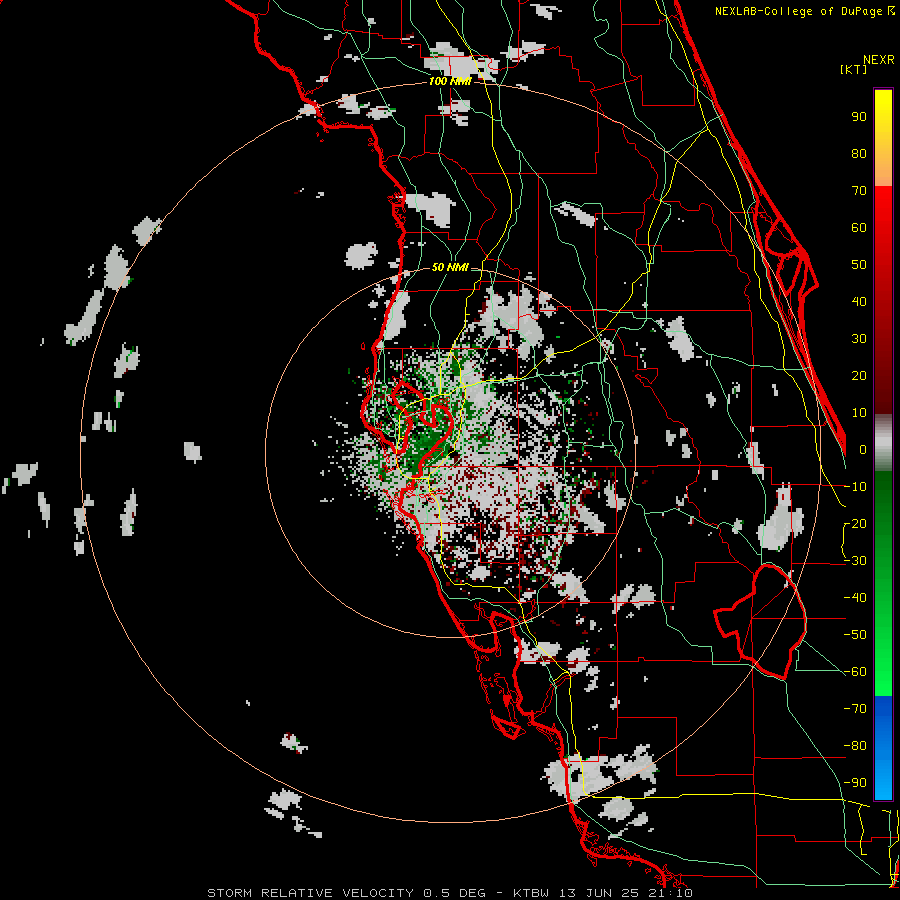The height and width of the screenshot is (900, 900).
Task: Click the 20 value on the velocity scale
Action: click(859, 376)
